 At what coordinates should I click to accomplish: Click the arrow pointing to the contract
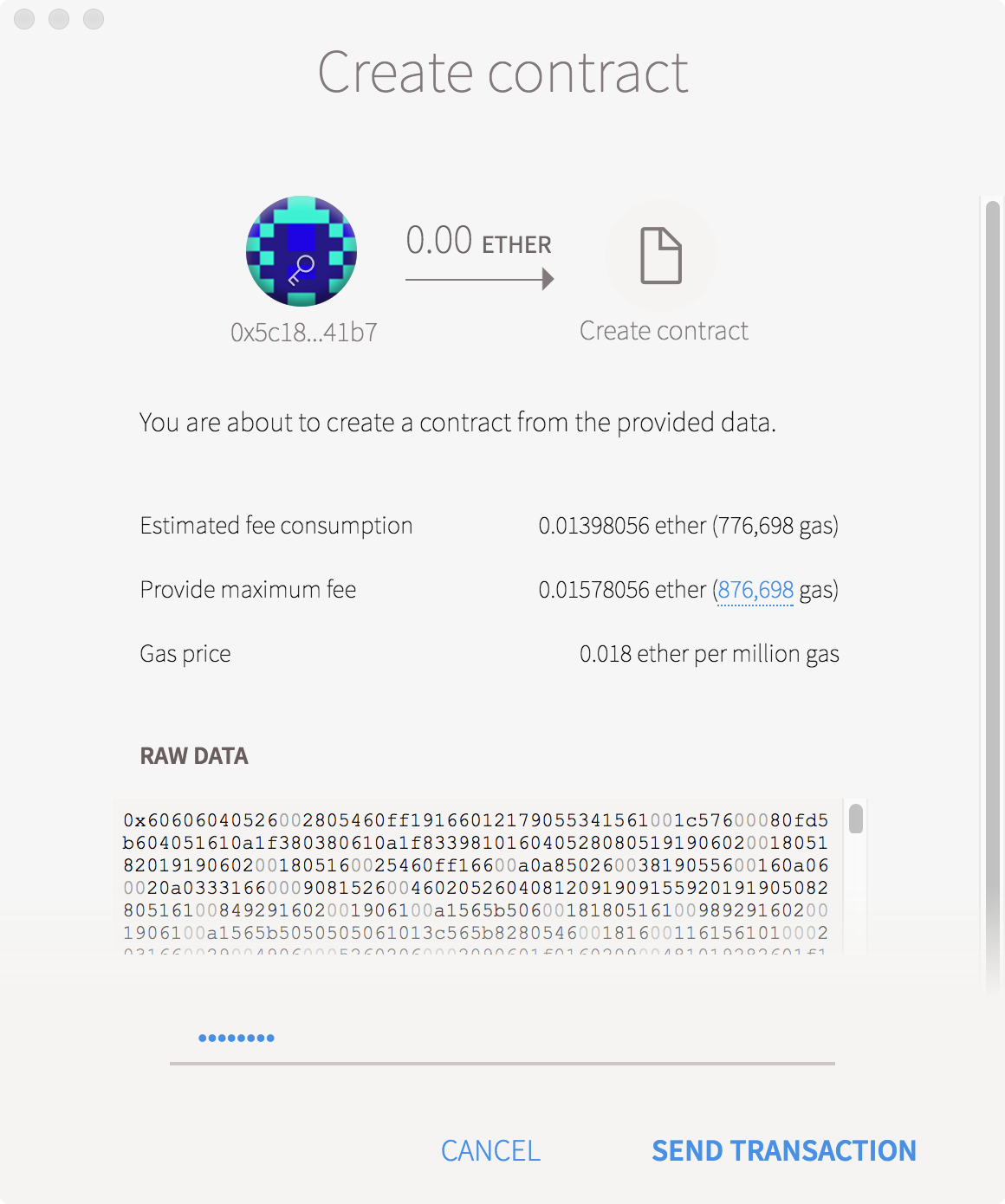tap(479, 279)
